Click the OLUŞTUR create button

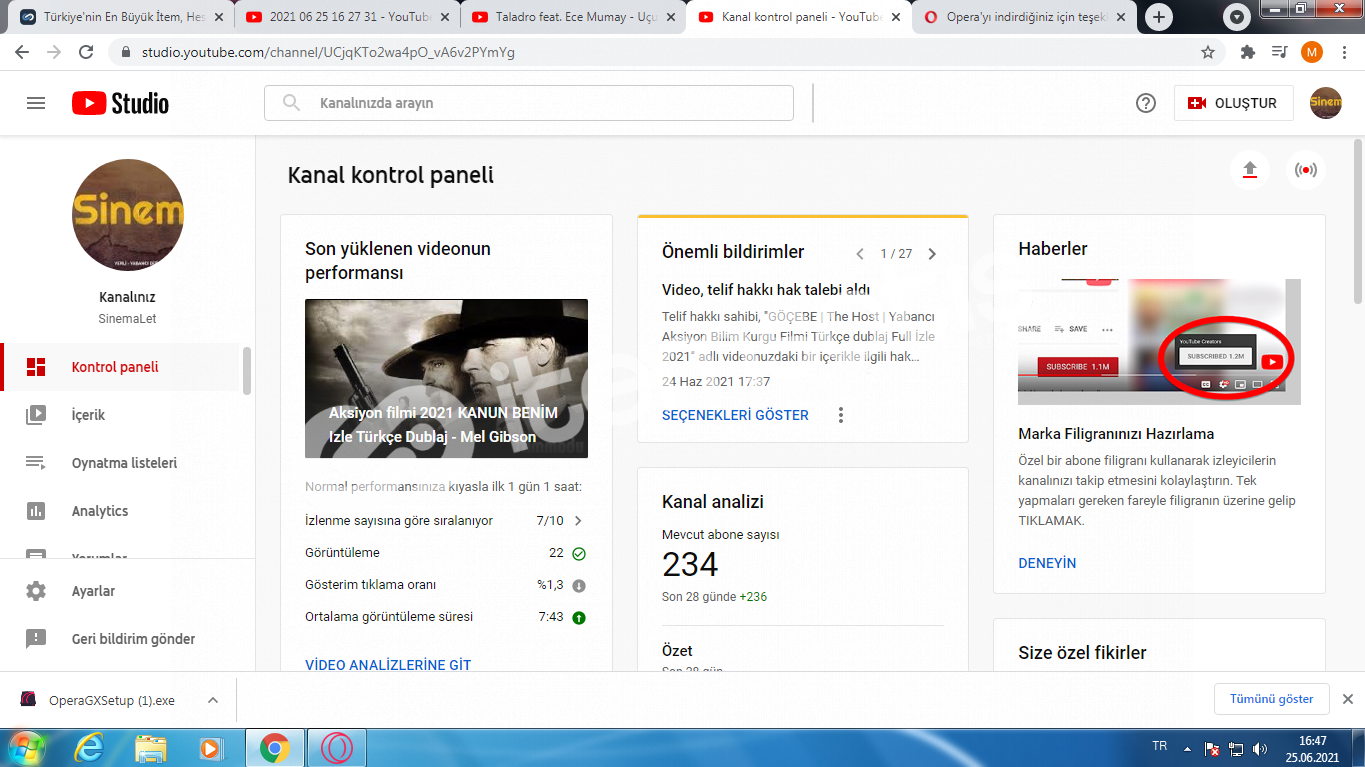[1233, 103]
